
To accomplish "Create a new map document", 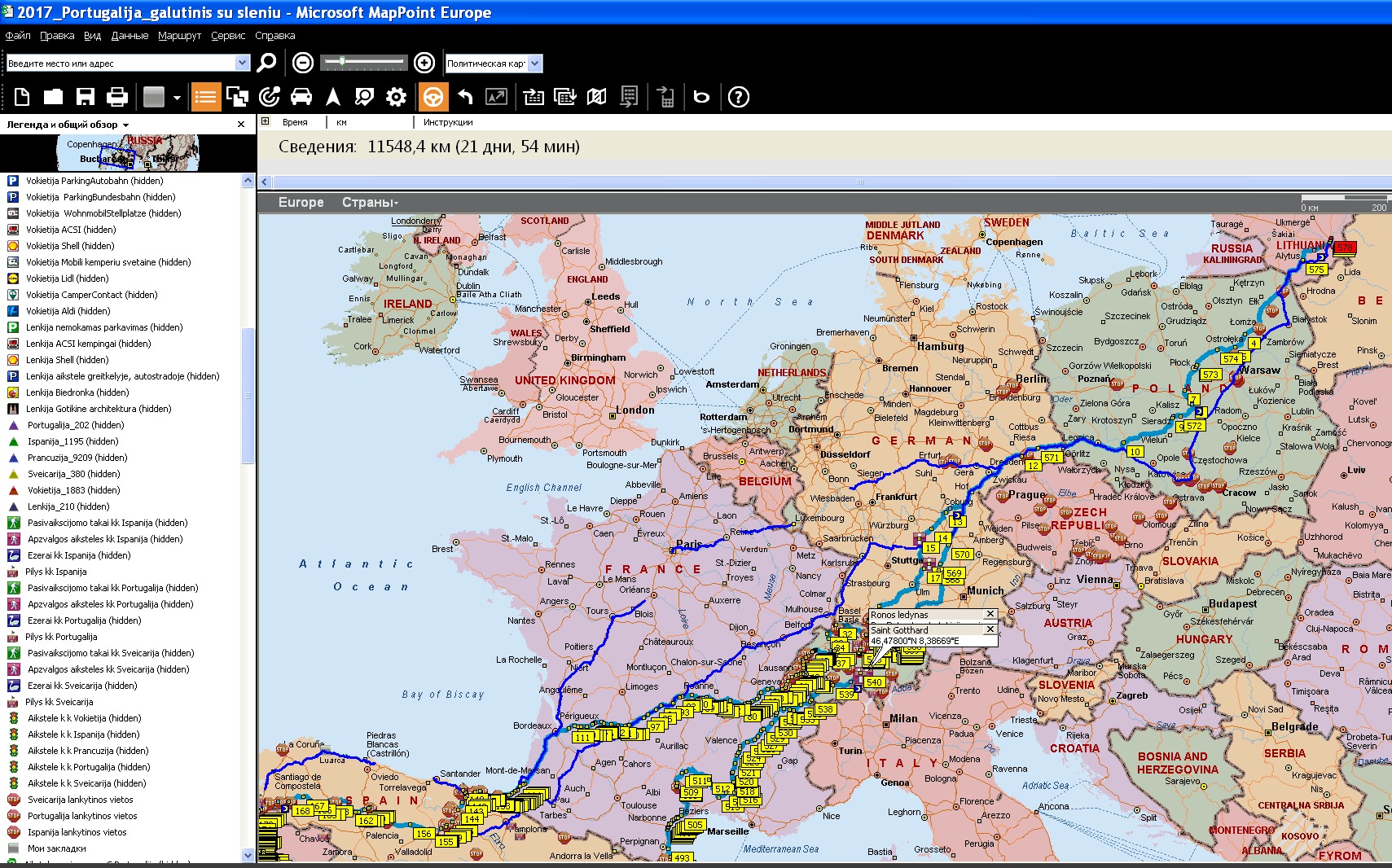I will pyautogui.click(x=22, y=97).
